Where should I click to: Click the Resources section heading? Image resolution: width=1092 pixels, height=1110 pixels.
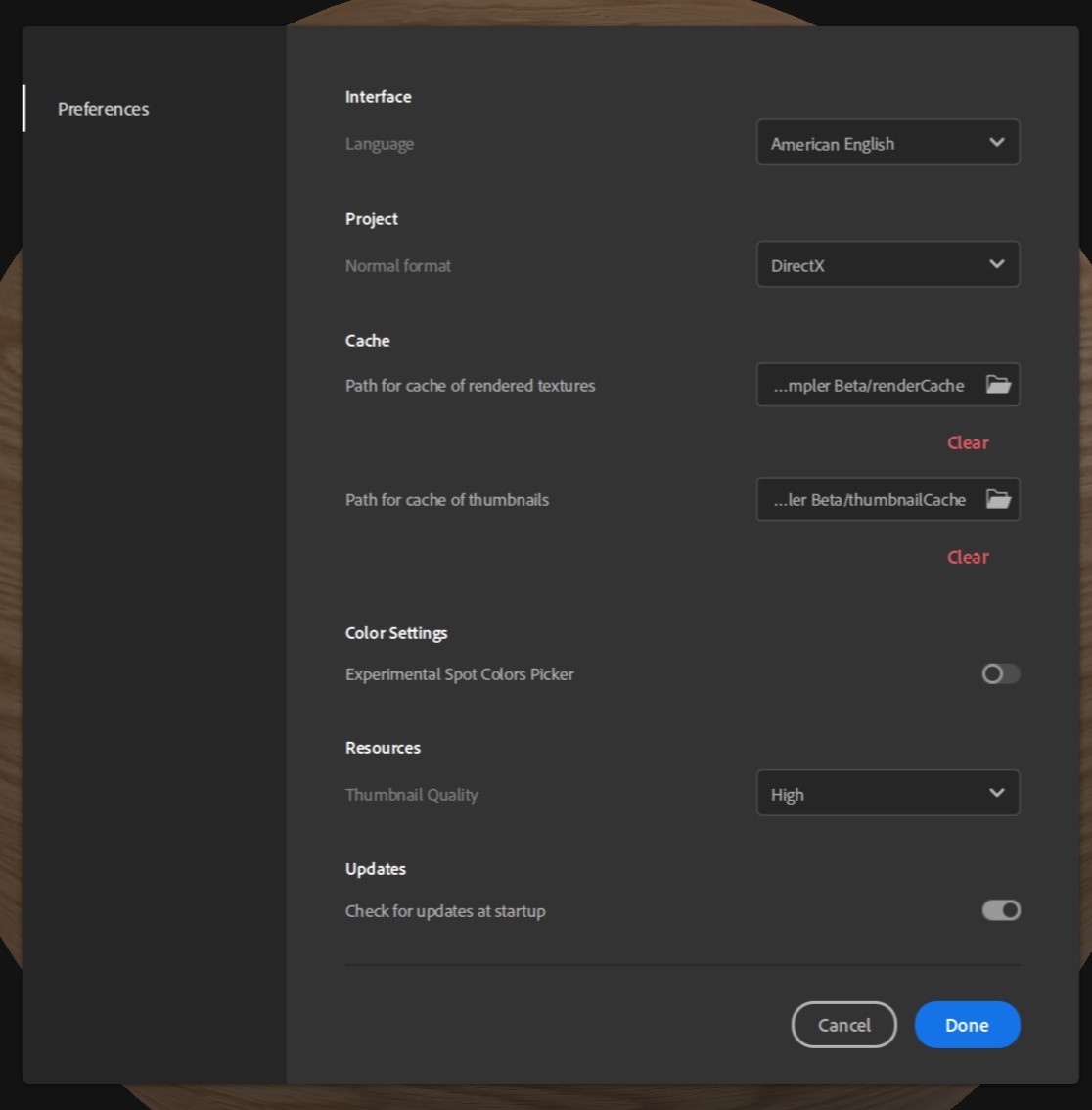click(383, 748)
